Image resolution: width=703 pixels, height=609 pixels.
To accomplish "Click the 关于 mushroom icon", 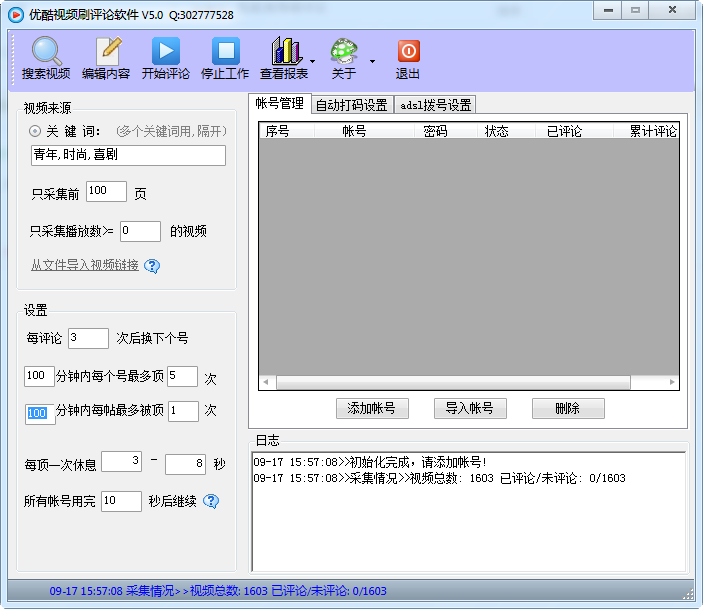I will pos(344,51).
